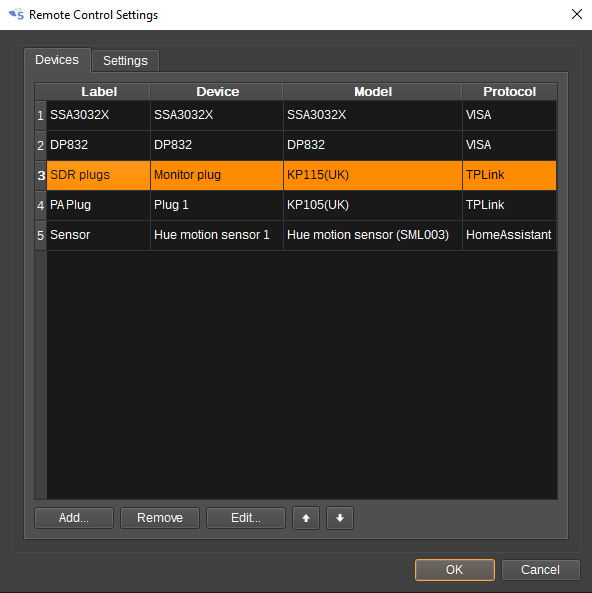Image resolution: width=592 pixels, height=593 pixels.
Task: Click TPLink protocol in PA Plug row
Action: tap(509, 205)
